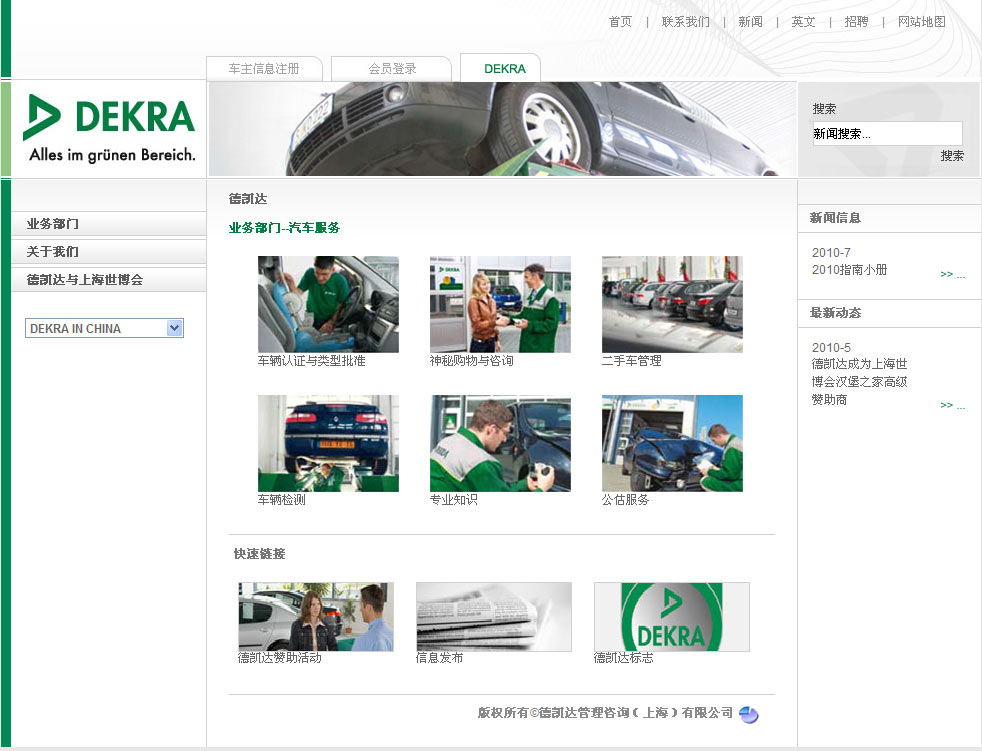This screenshot has height=751, width=982.
Task: Open 业务部门 in the sidebar menu
Action: point(108,224)
